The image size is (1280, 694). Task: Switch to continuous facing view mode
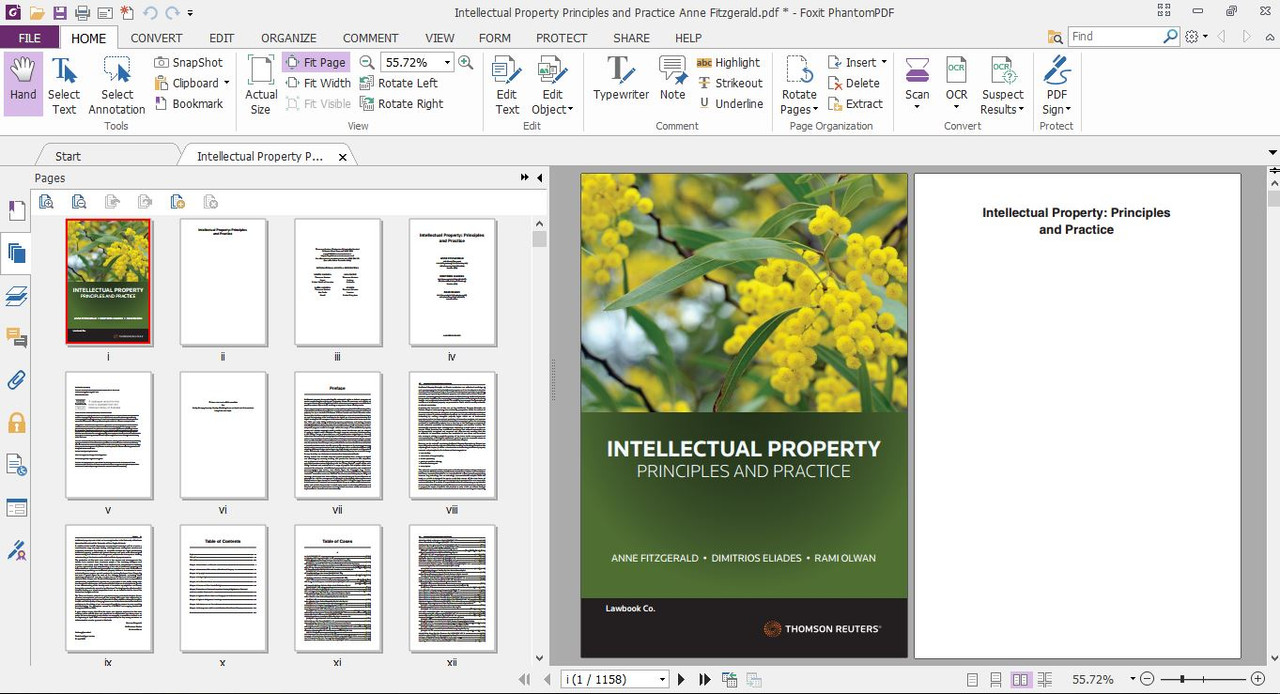tap(1044, 679)
